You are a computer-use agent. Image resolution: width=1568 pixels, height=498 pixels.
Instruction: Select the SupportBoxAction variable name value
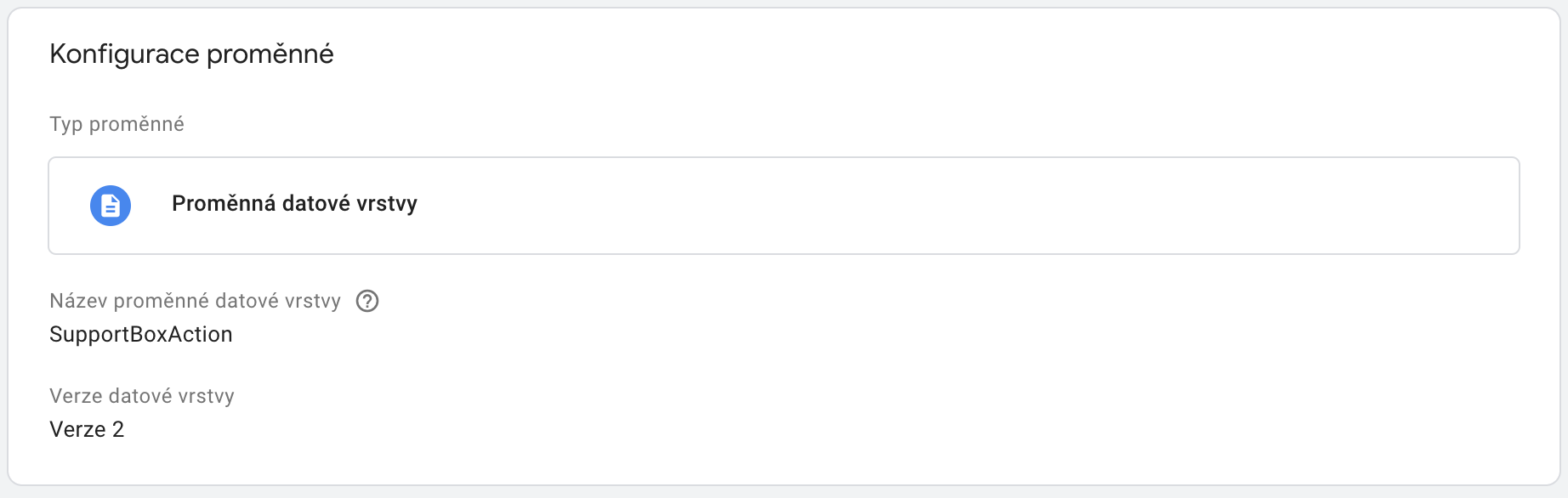pos(141,335)
